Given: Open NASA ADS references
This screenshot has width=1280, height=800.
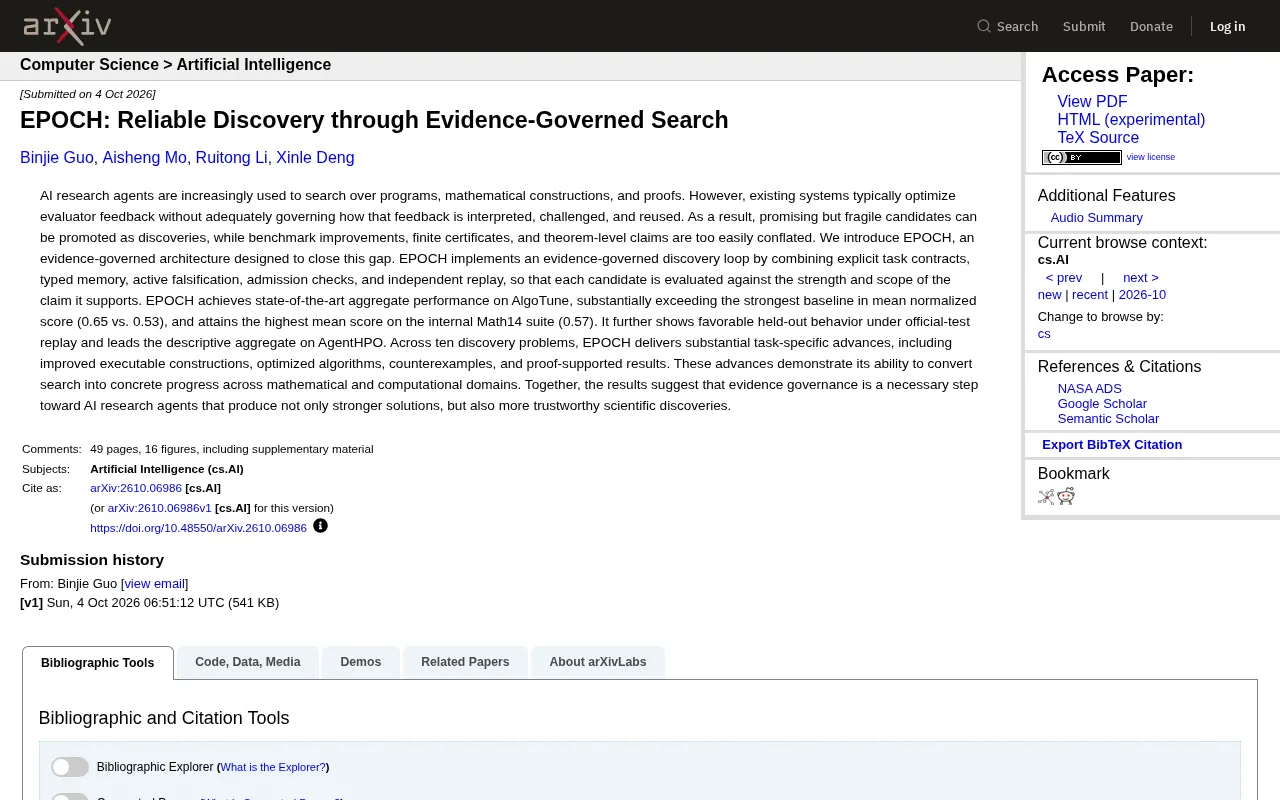Looking at the screenshot, I should 1090,389.
